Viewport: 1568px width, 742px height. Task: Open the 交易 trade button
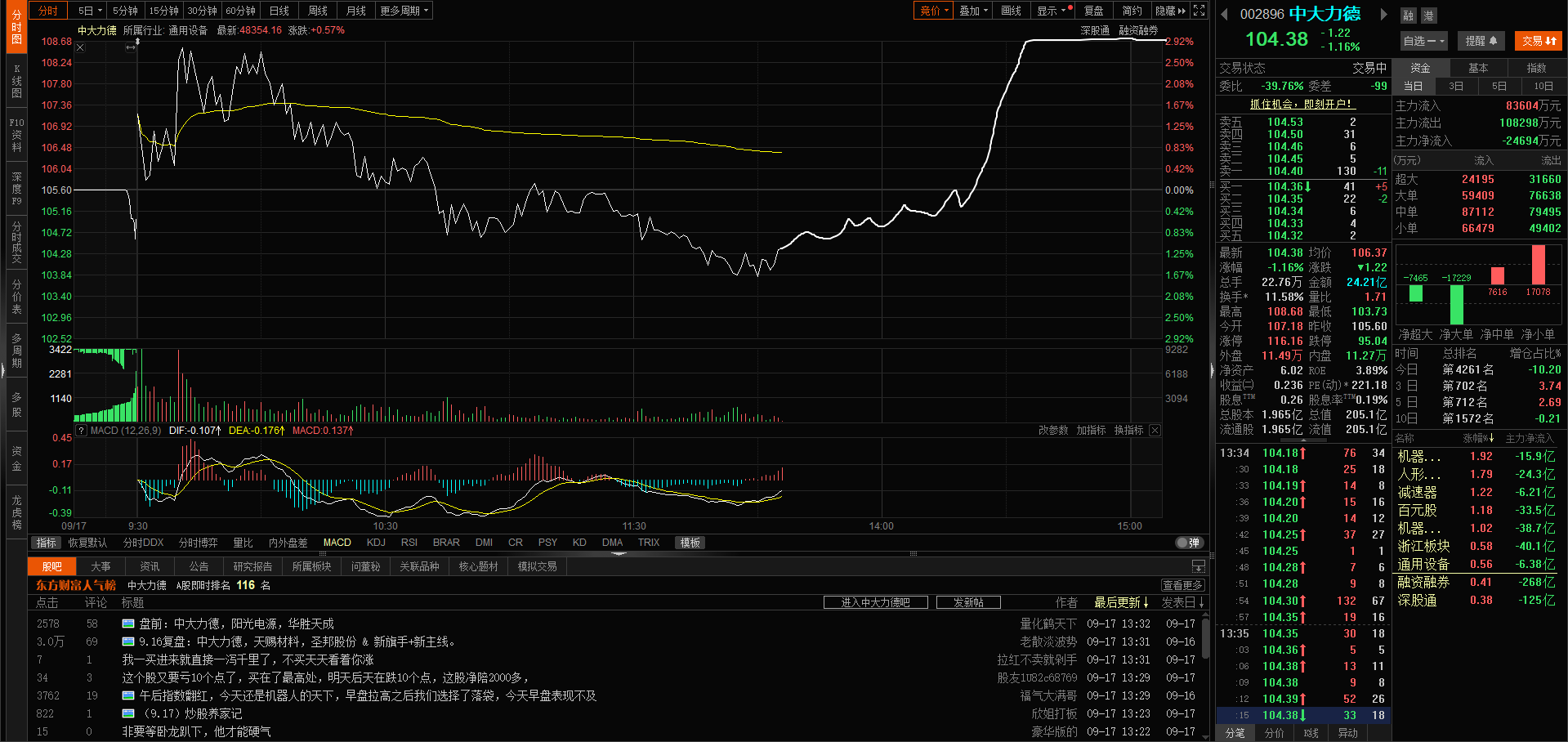pyautogui.click(x=1539, y=41)
